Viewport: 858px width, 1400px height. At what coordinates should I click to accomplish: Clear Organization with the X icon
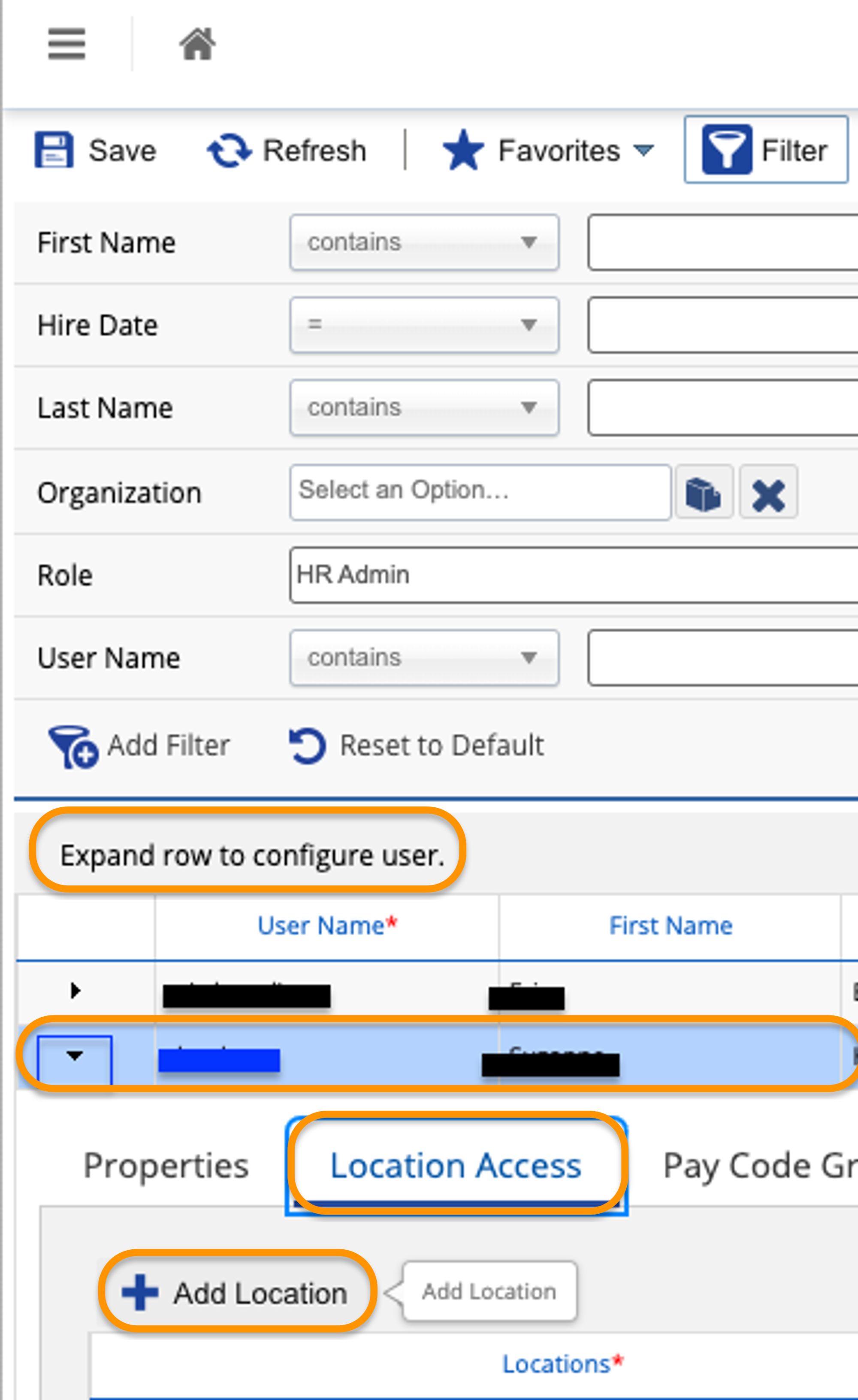click(768, 493)
